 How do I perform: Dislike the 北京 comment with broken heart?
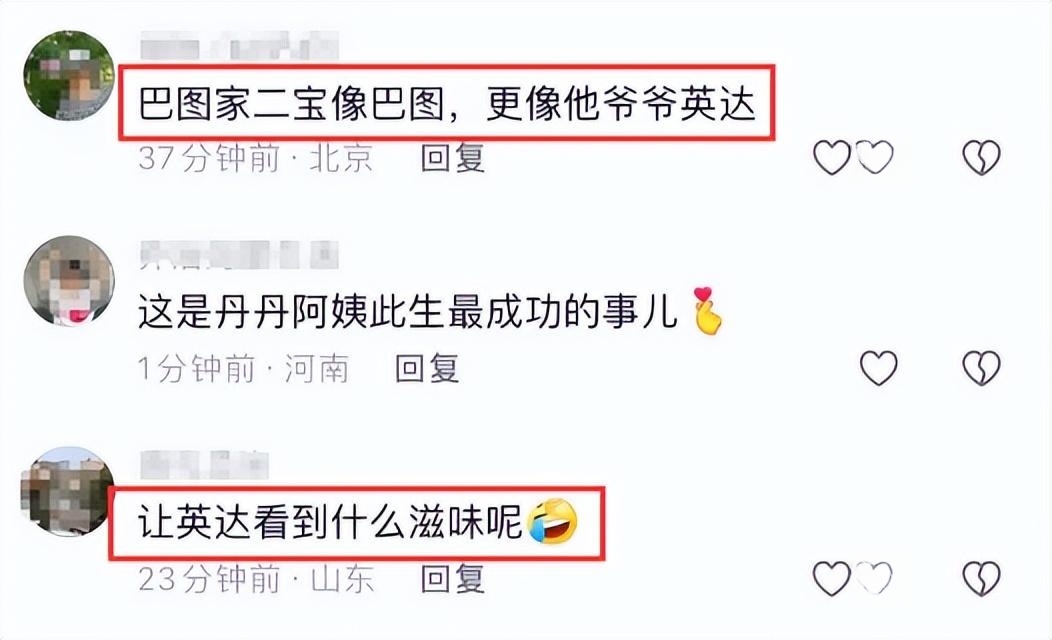[982, 158]
